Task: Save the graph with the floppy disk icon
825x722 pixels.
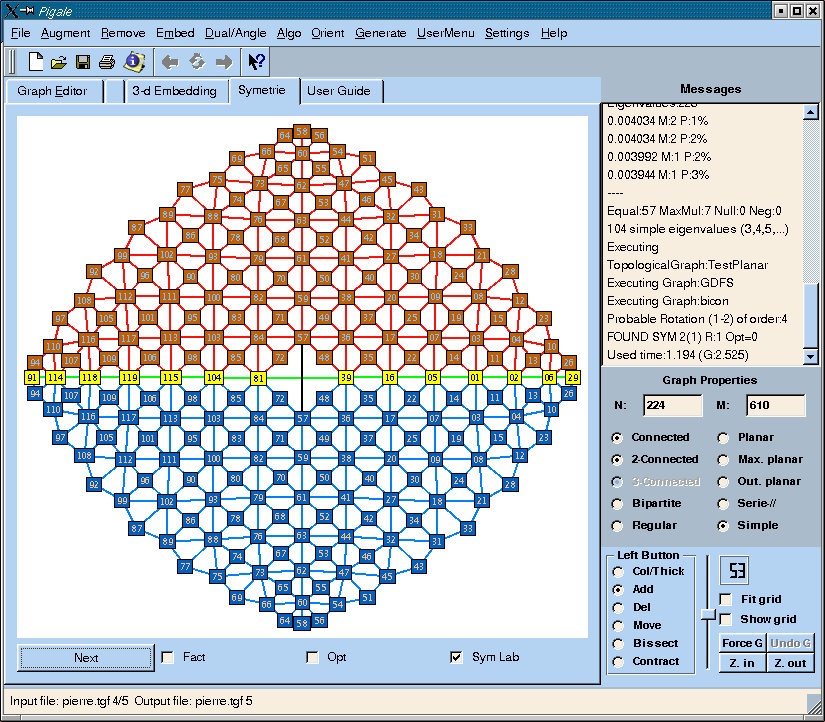Action: [83, 62]
